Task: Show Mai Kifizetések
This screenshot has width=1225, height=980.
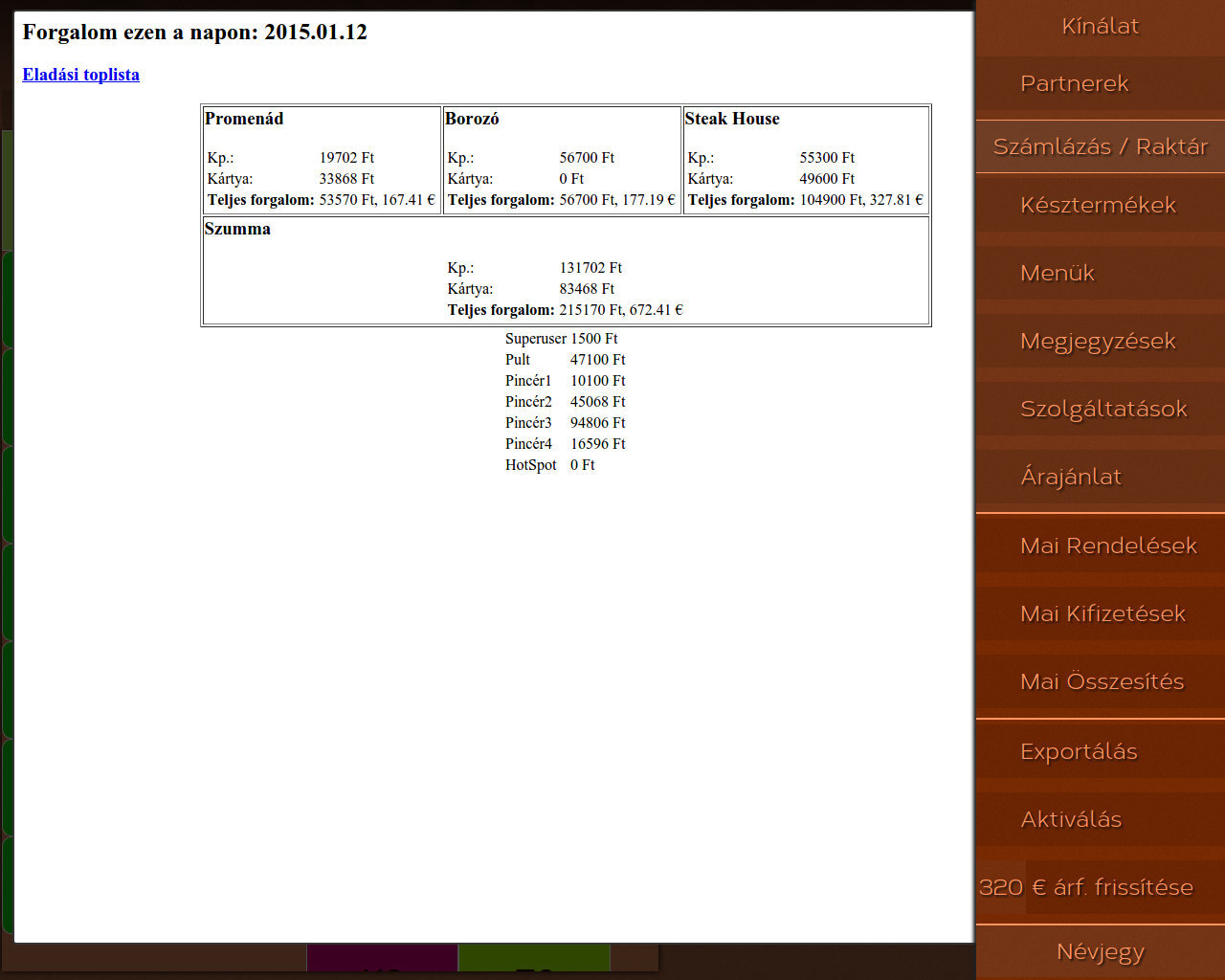Action: pyautogui.click(x=1100, y=613)
